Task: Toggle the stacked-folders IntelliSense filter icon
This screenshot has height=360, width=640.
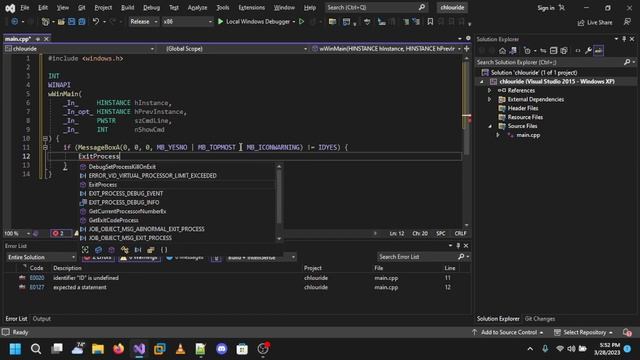Action: (x=151, y=249)
